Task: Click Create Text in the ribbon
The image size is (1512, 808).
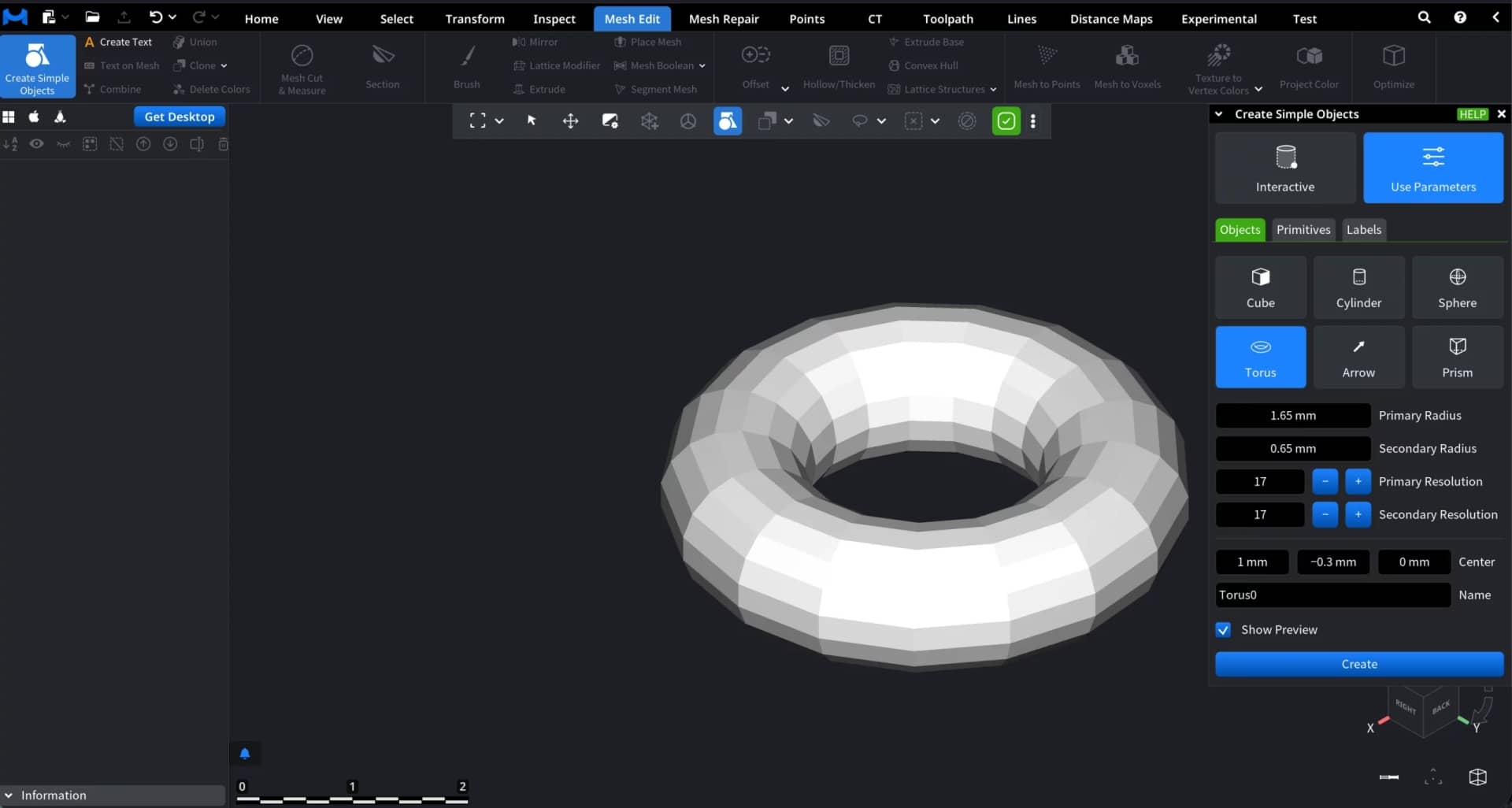Action: coord(119,43)
